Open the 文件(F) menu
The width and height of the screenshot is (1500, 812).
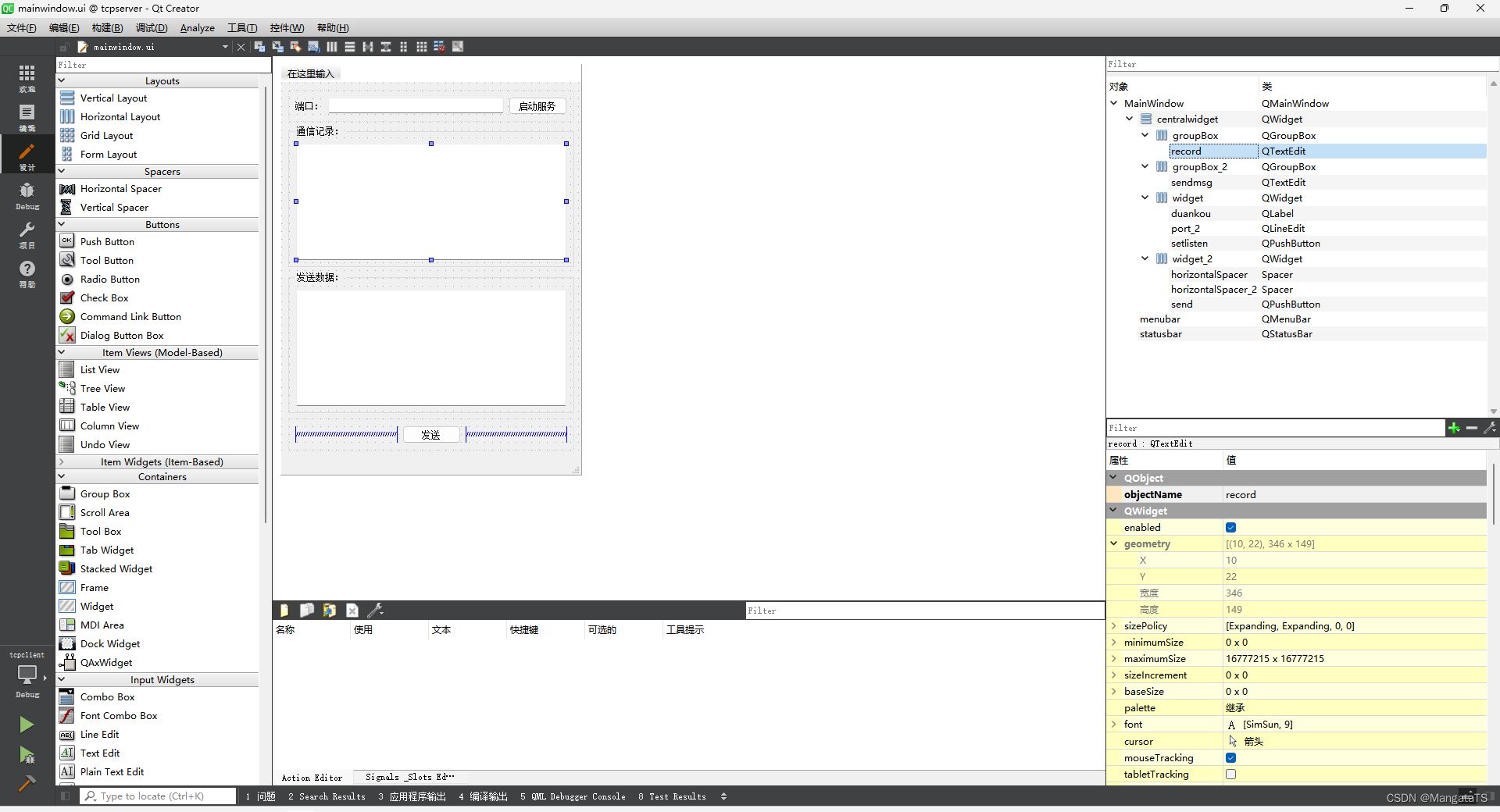22,28
